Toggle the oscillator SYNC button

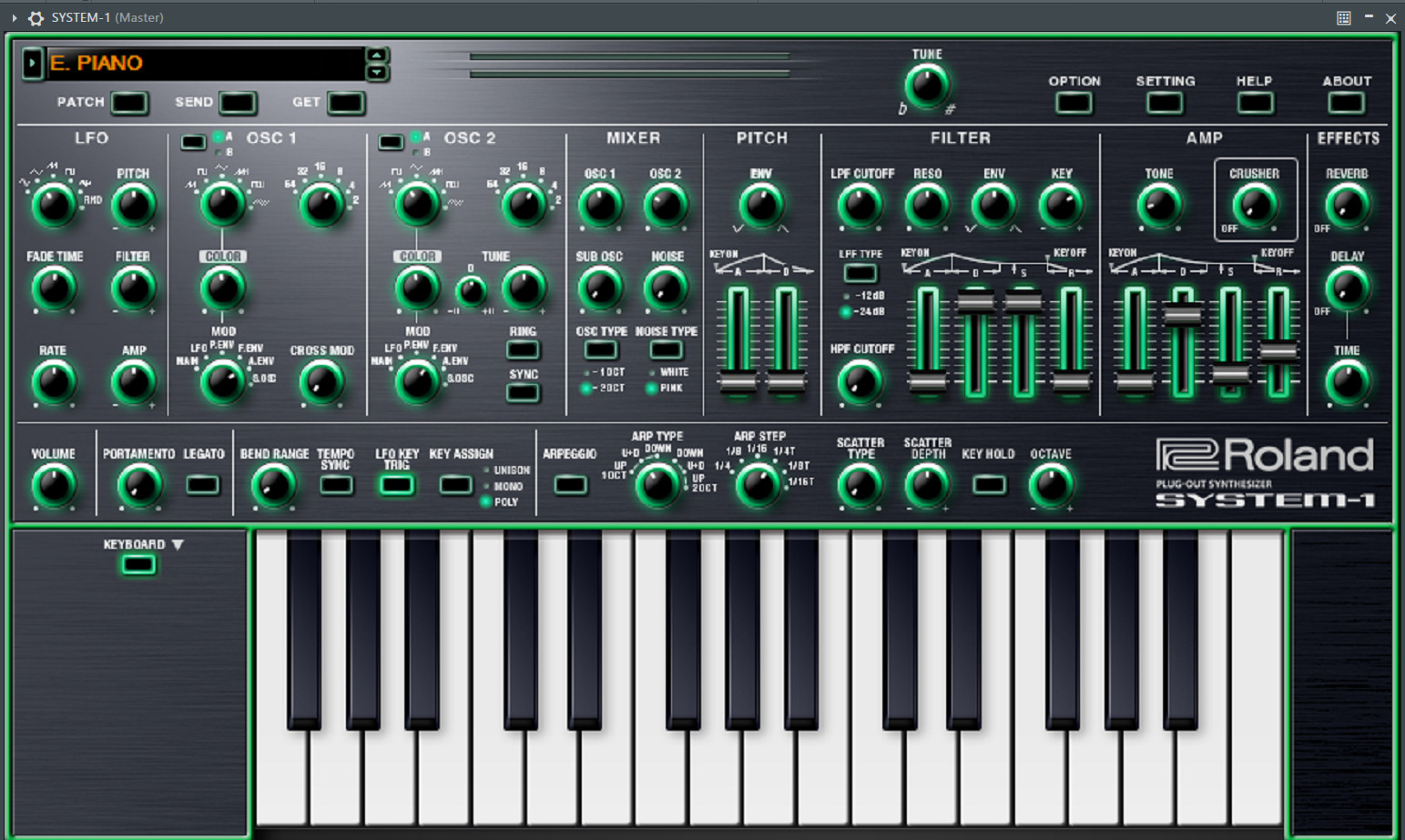pyautogui.click(x=523, y=393)
